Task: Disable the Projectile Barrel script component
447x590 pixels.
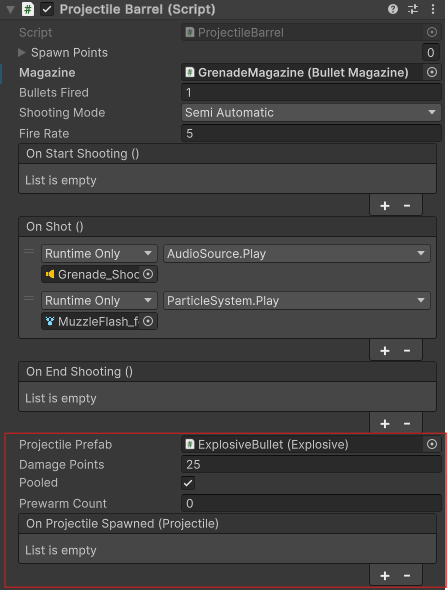Action: [x=47, y=9]
